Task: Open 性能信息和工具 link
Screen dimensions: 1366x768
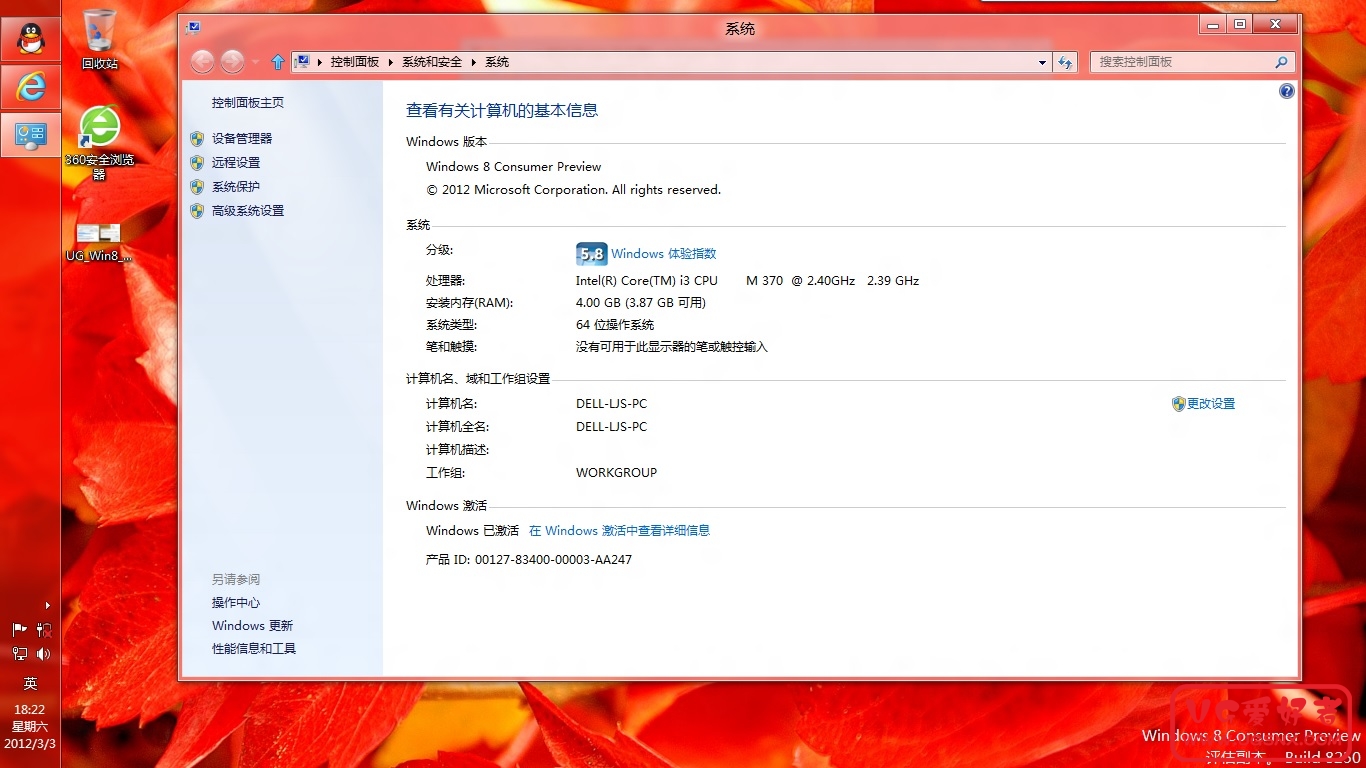Action: point(254,649)
